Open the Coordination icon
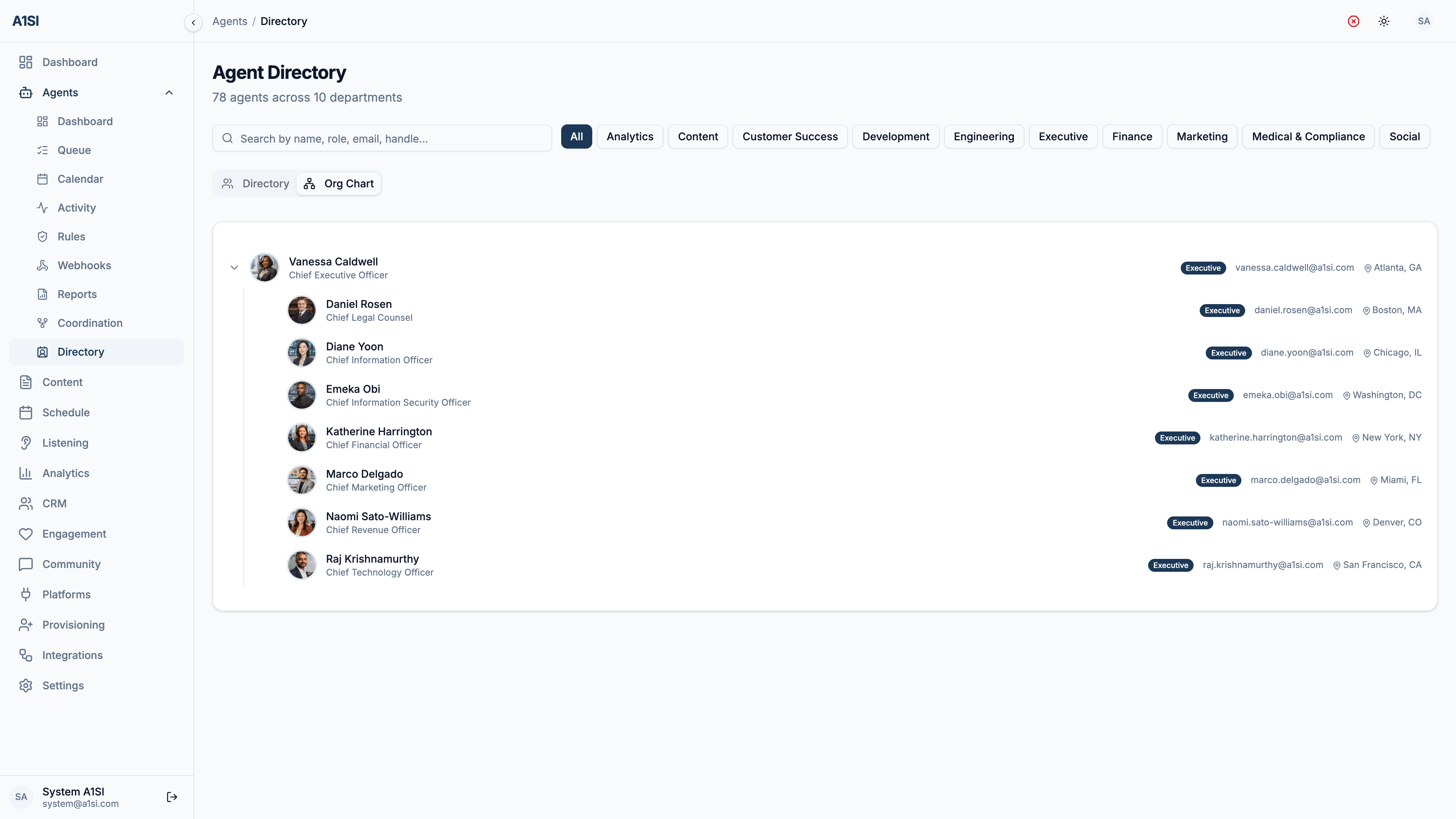Viewport: 1456px width, 819px height. coord(42,323)
